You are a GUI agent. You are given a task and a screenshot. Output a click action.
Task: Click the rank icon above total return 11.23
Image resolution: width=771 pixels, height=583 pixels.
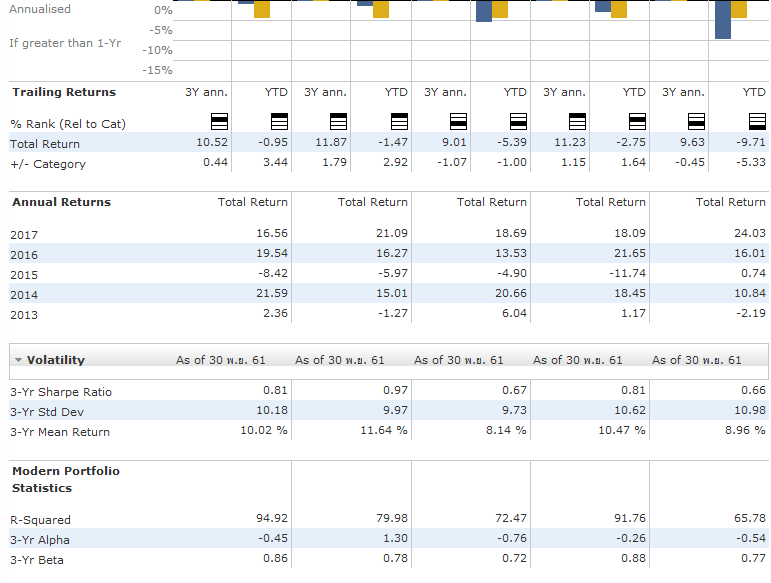577,121
